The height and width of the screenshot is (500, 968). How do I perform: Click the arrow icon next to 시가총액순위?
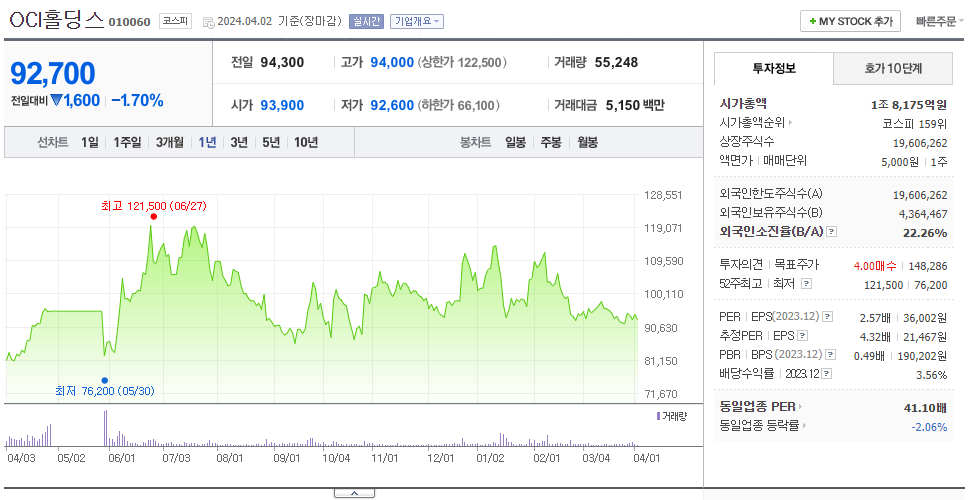point(790,123)
